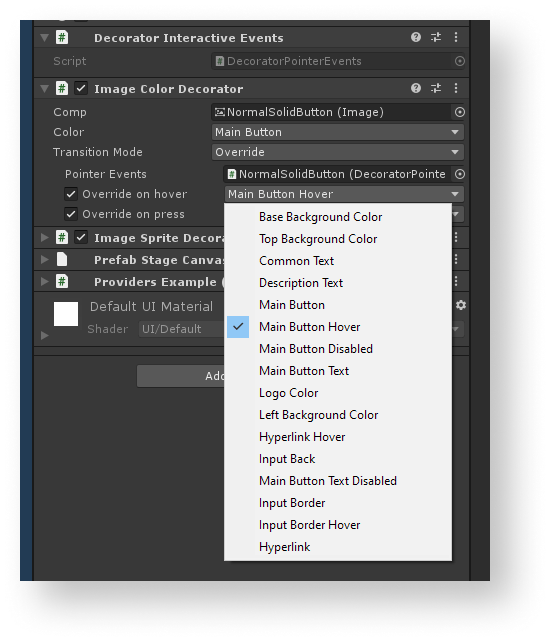
Task: Open help for Decorator Interactive Events
Action: click(x=415, y=37)
